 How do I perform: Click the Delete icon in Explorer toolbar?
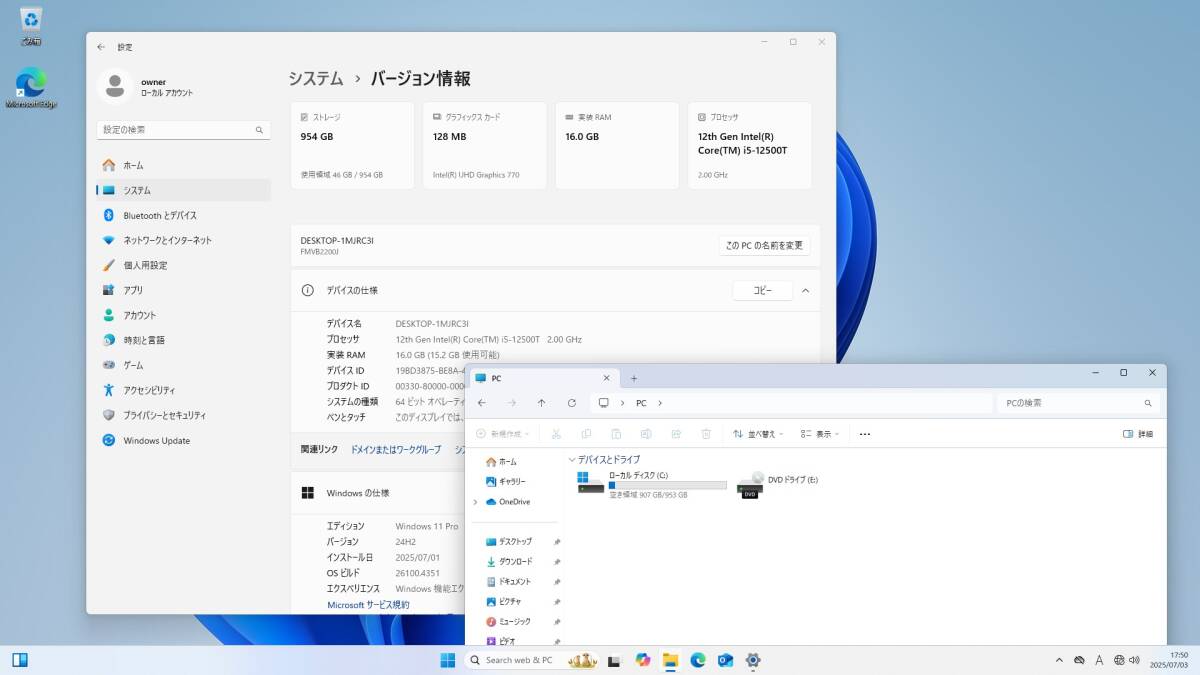pyautogui.click(x=706, y=433)
